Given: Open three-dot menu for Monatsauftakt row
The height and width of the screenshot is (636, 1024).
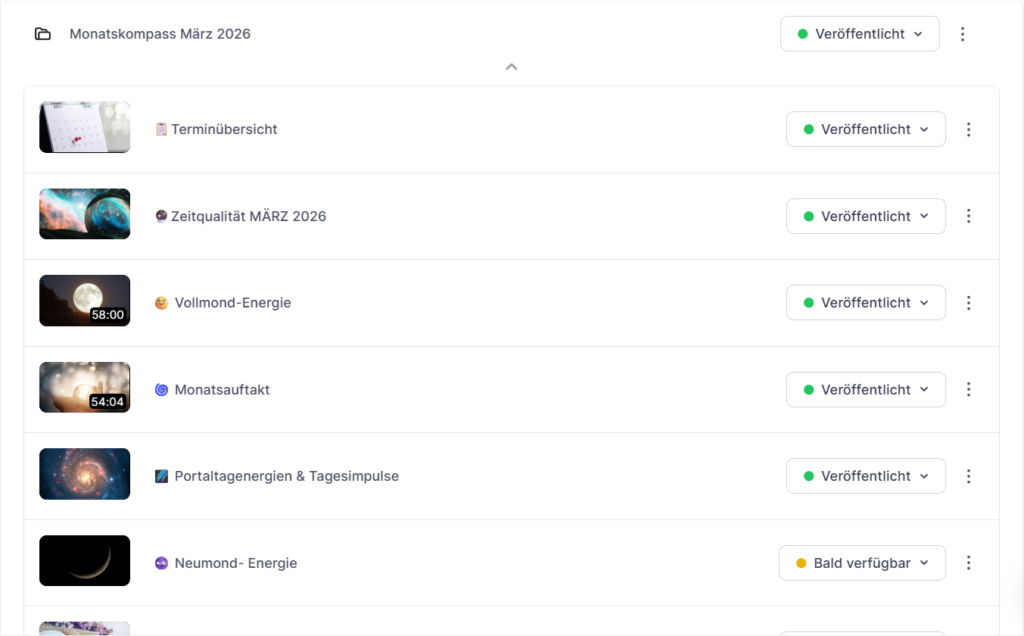Looking at the screenshot, I should (967, 389).
